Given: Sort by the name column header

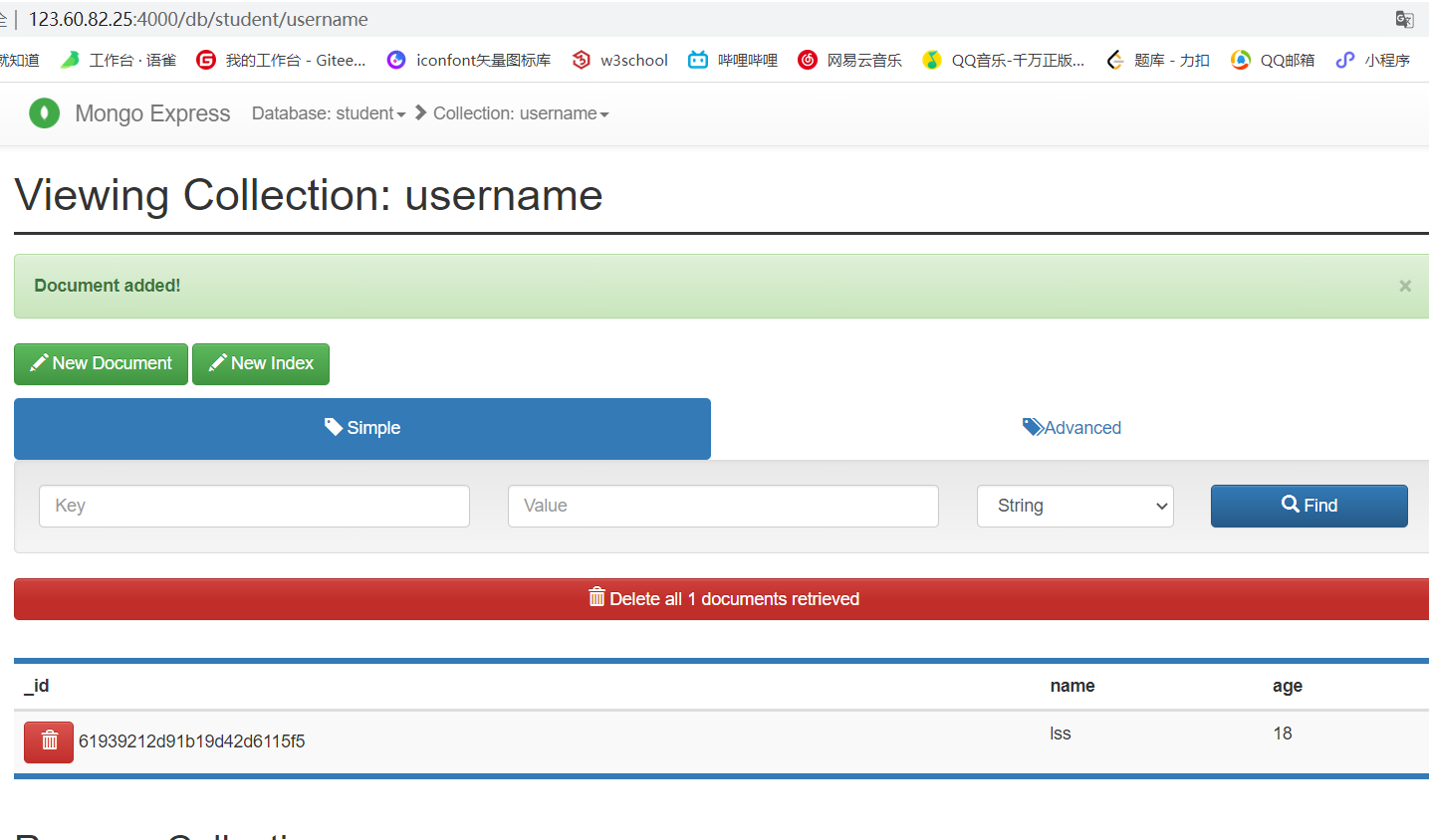Looking at the screenshot, I should coord(1072,686).
